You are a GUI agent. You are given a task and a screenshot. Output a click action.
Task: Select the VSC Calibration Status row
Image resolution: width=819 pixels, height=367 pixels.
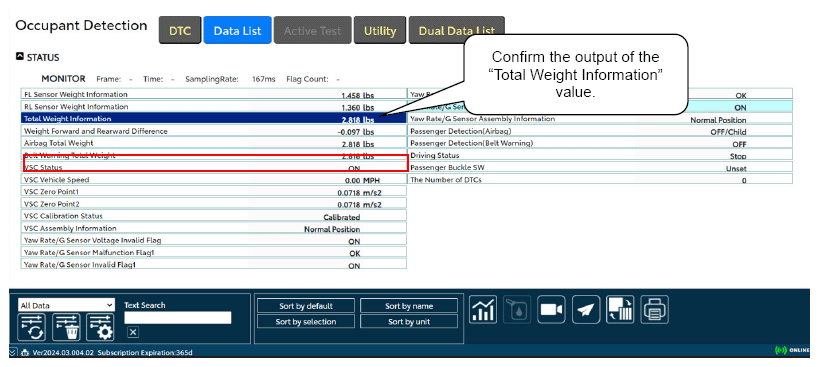[x=214, y=216]
